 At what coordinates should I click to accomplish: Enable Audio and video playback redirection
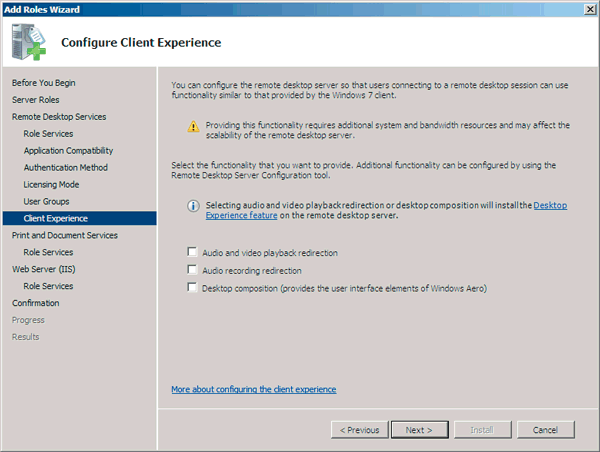pos(192,253)
